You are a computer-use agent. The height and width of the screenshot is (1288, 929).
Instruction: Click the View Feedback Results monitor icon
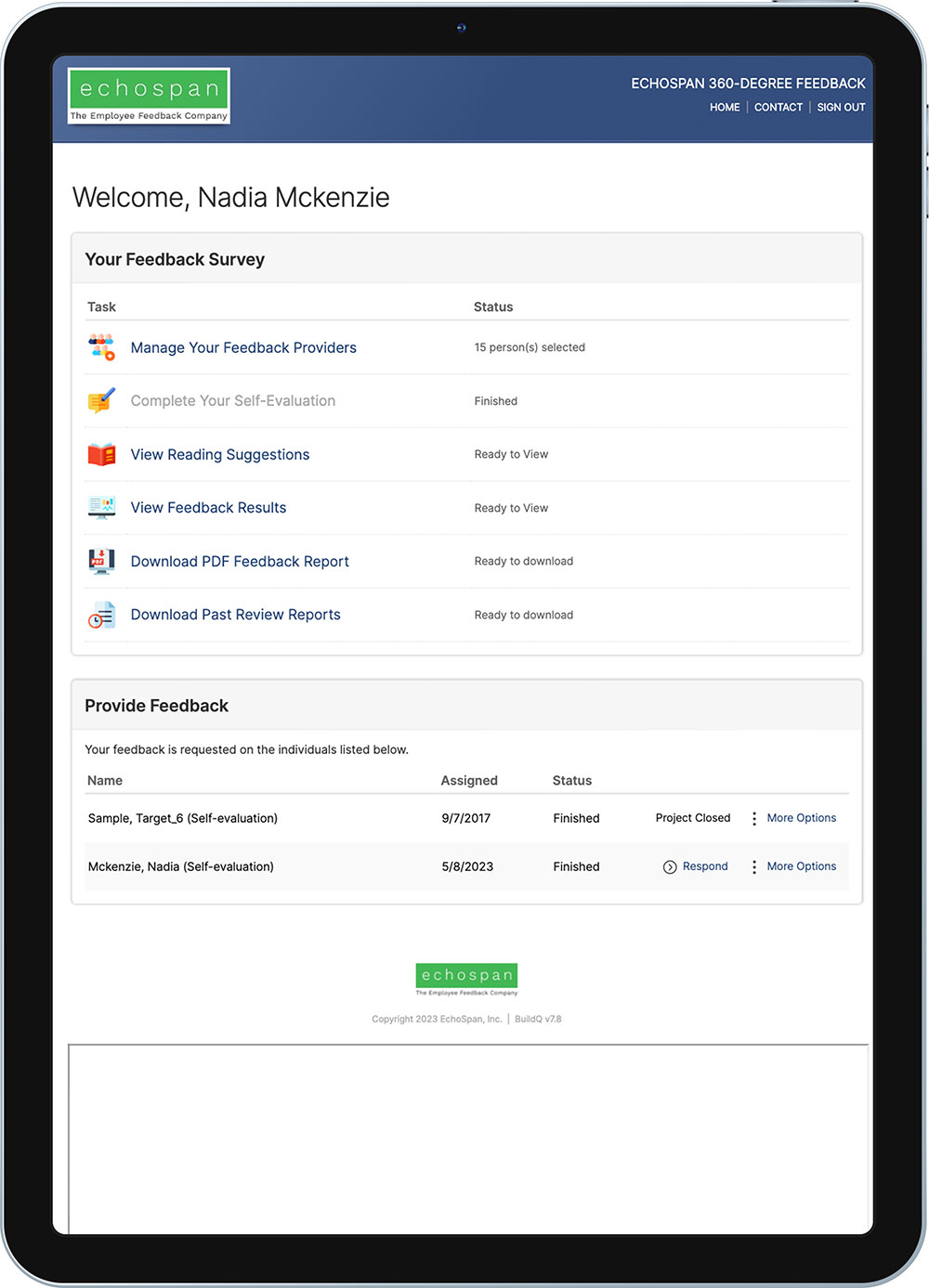[x=101, y=507]
